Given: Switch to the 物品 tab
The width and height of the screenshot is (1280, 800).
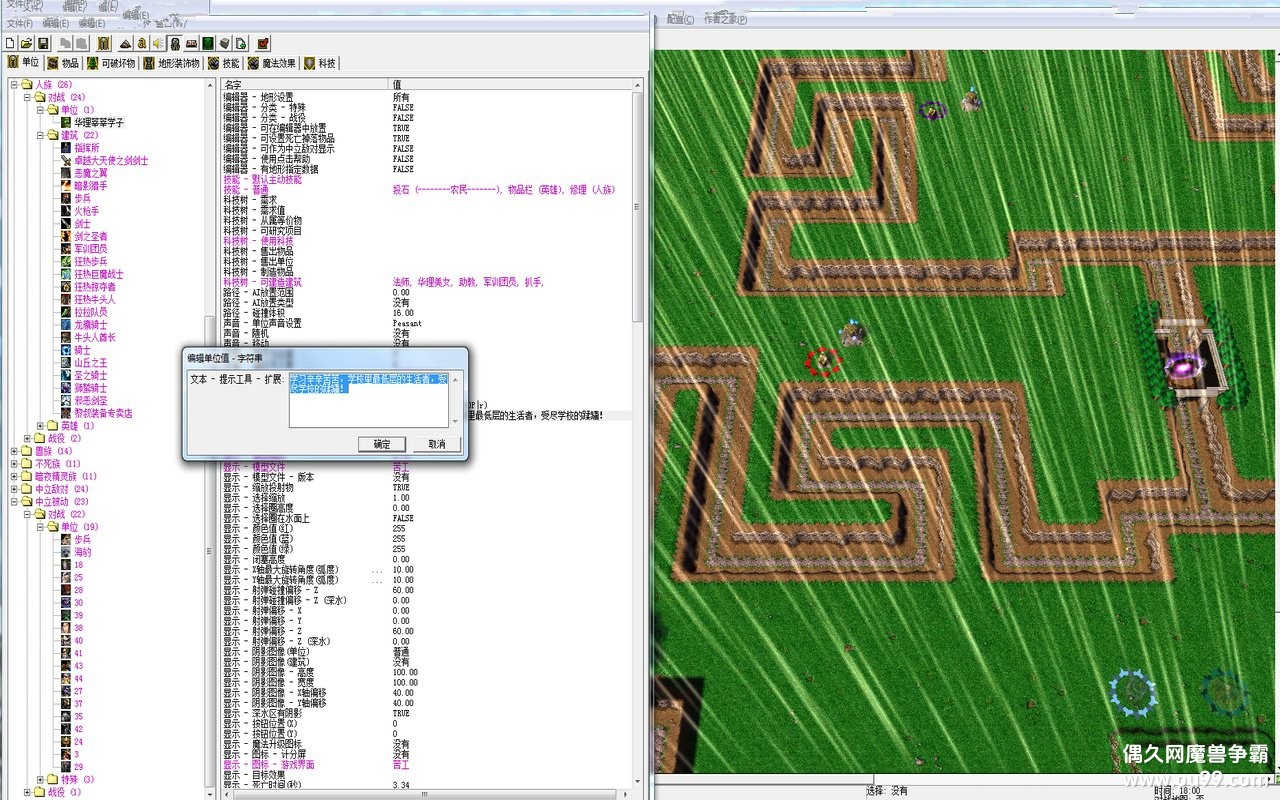Looking at the screenshot, I should click(64, 63).
